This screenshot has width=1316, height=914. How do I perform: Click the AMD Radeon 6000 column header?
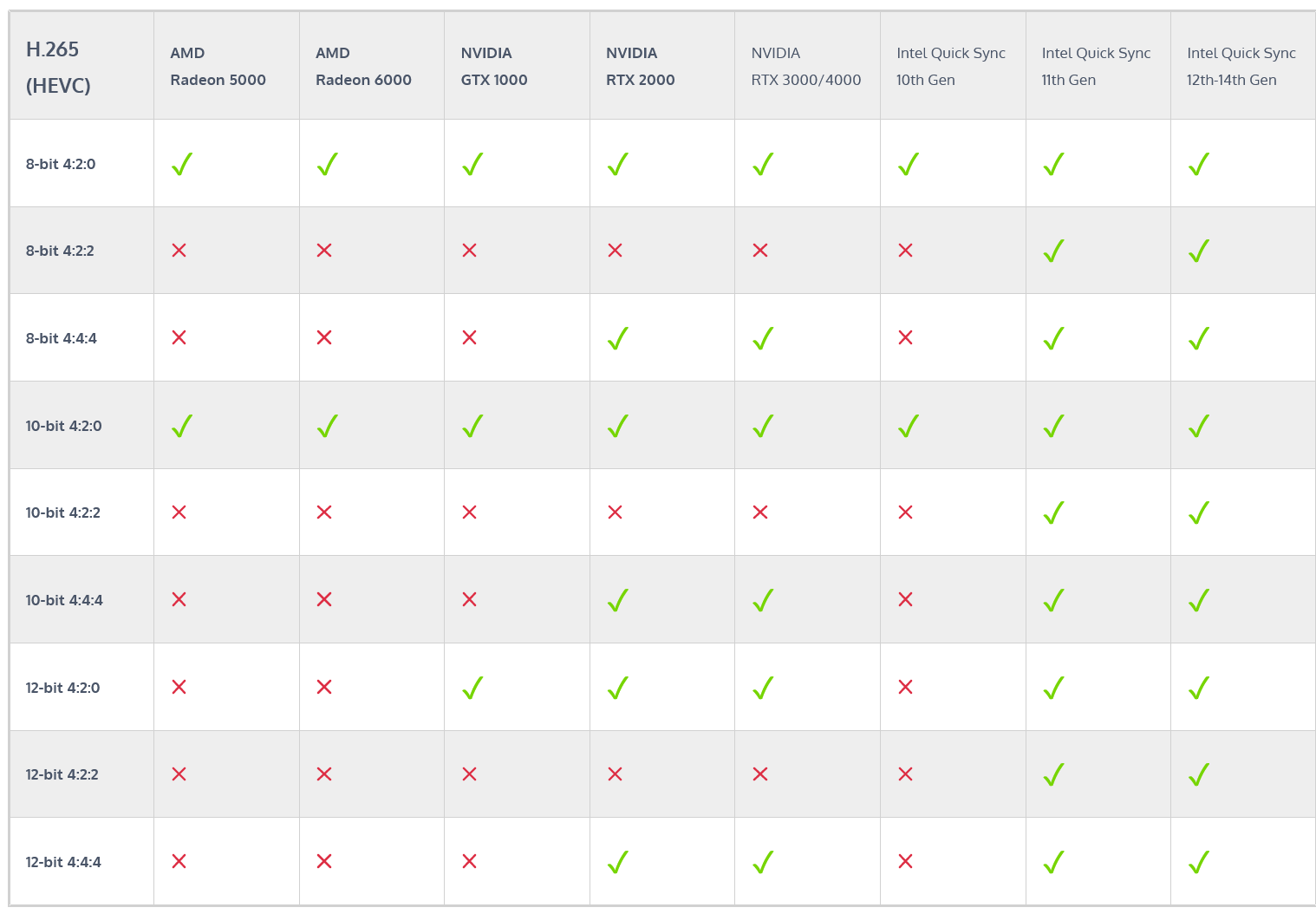(x=363, y=67)
